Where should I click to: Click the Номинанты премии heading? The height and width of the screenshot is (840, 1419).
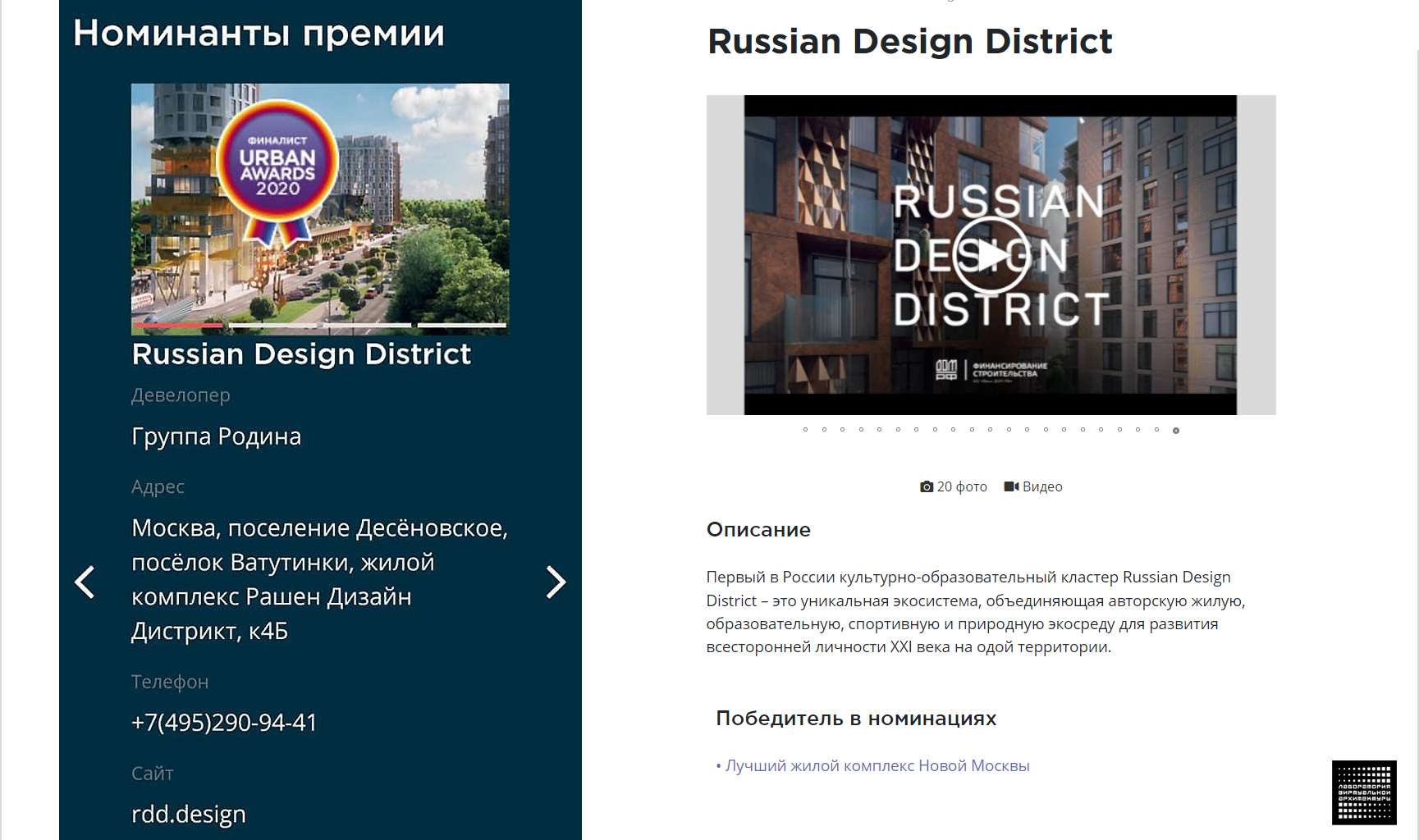259,34
